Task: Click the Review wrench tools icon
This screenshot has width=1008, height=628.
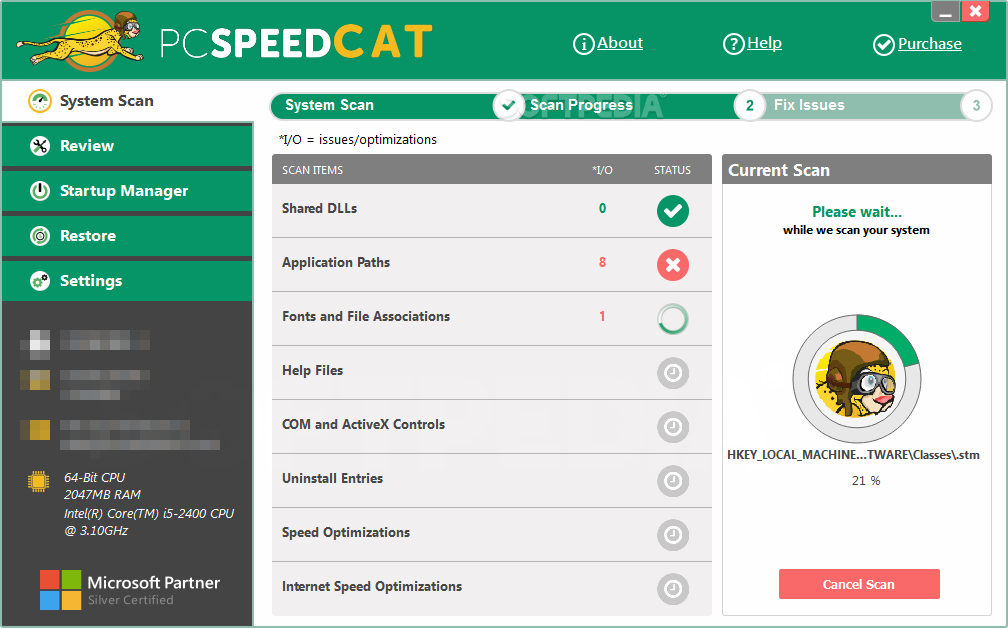Action: click(40, 146)
